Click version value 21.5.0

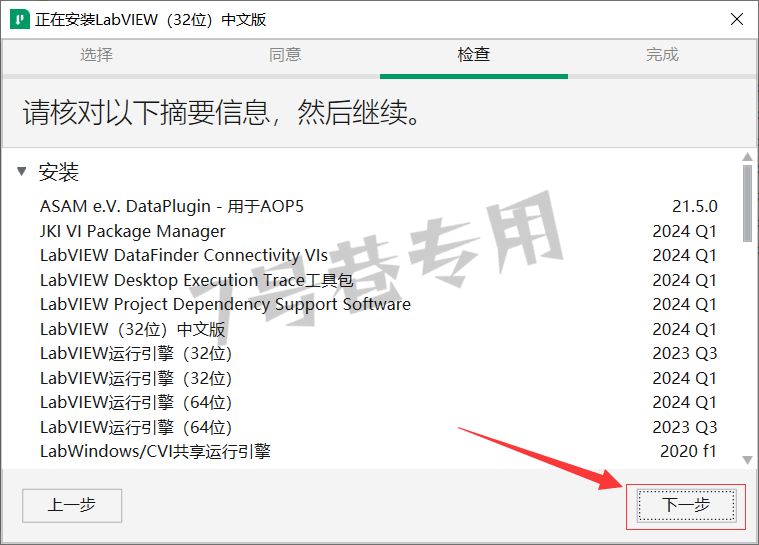[695, 207]
